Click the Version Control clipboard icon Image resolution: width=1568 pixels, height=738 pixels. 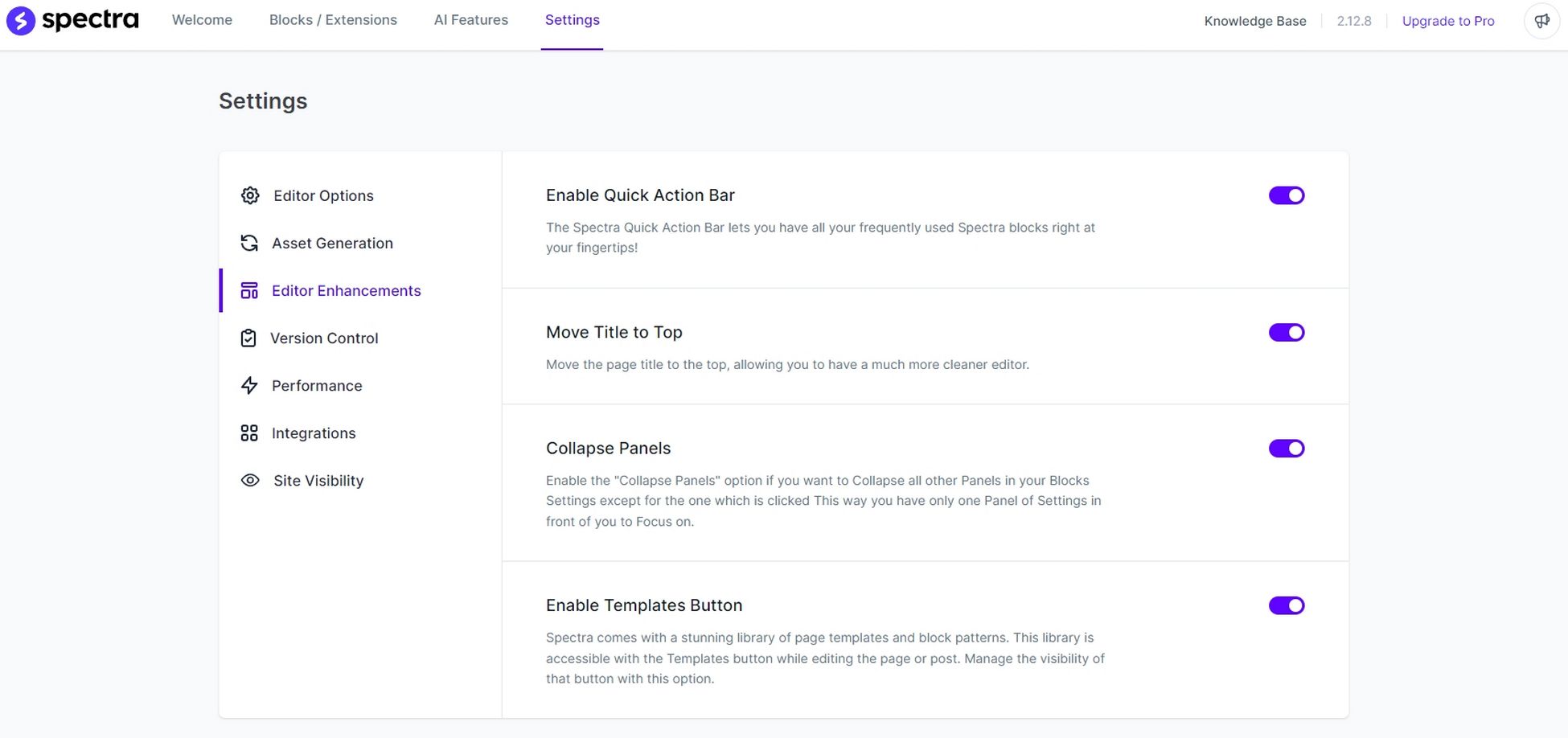[x=249, y=338]
